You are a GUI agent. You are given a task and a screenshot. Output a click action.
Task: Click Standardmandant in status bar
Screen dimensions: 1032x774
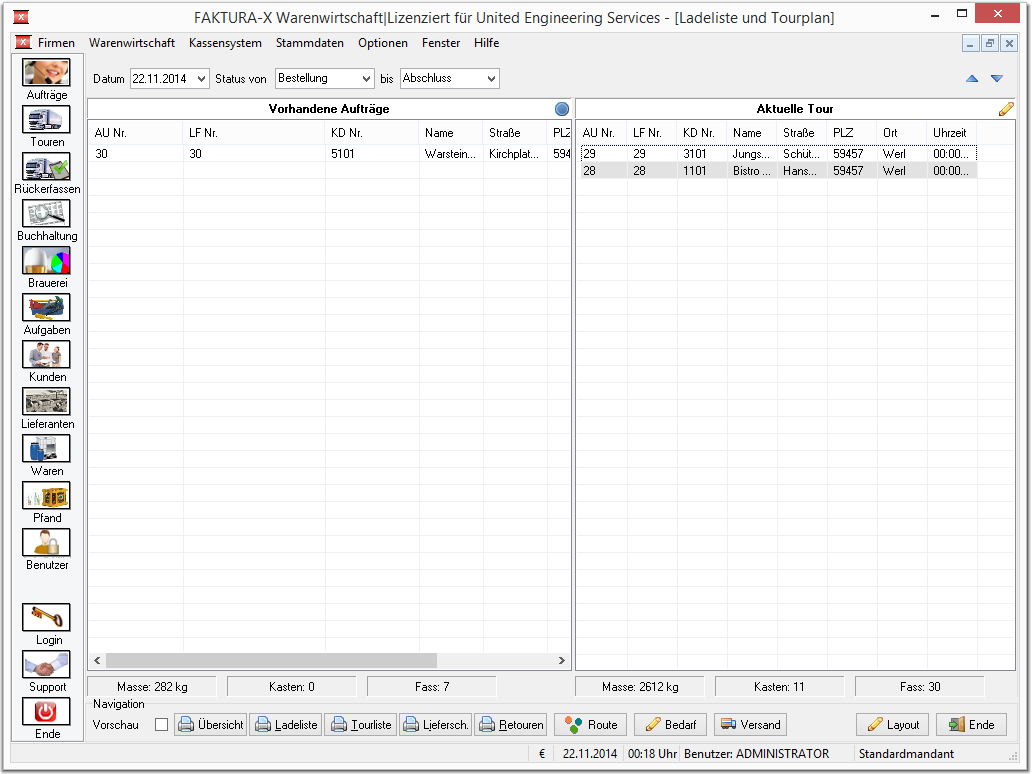point(906,754)
